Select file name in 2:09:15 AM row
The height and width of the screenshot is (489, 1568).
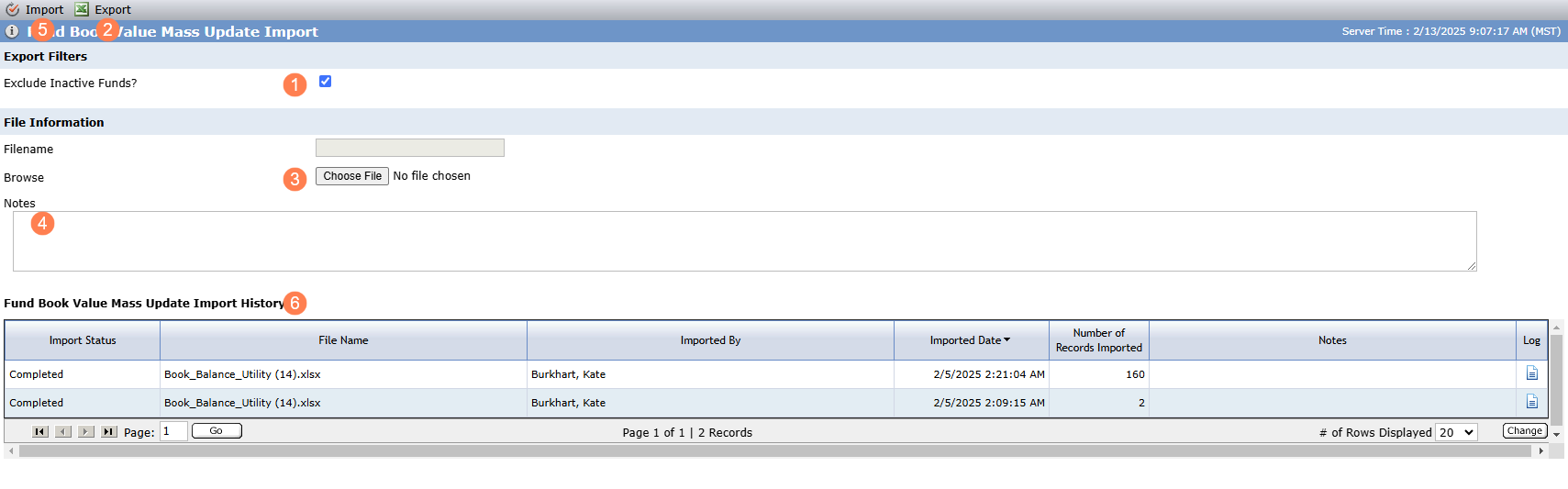tap(242, 403)
